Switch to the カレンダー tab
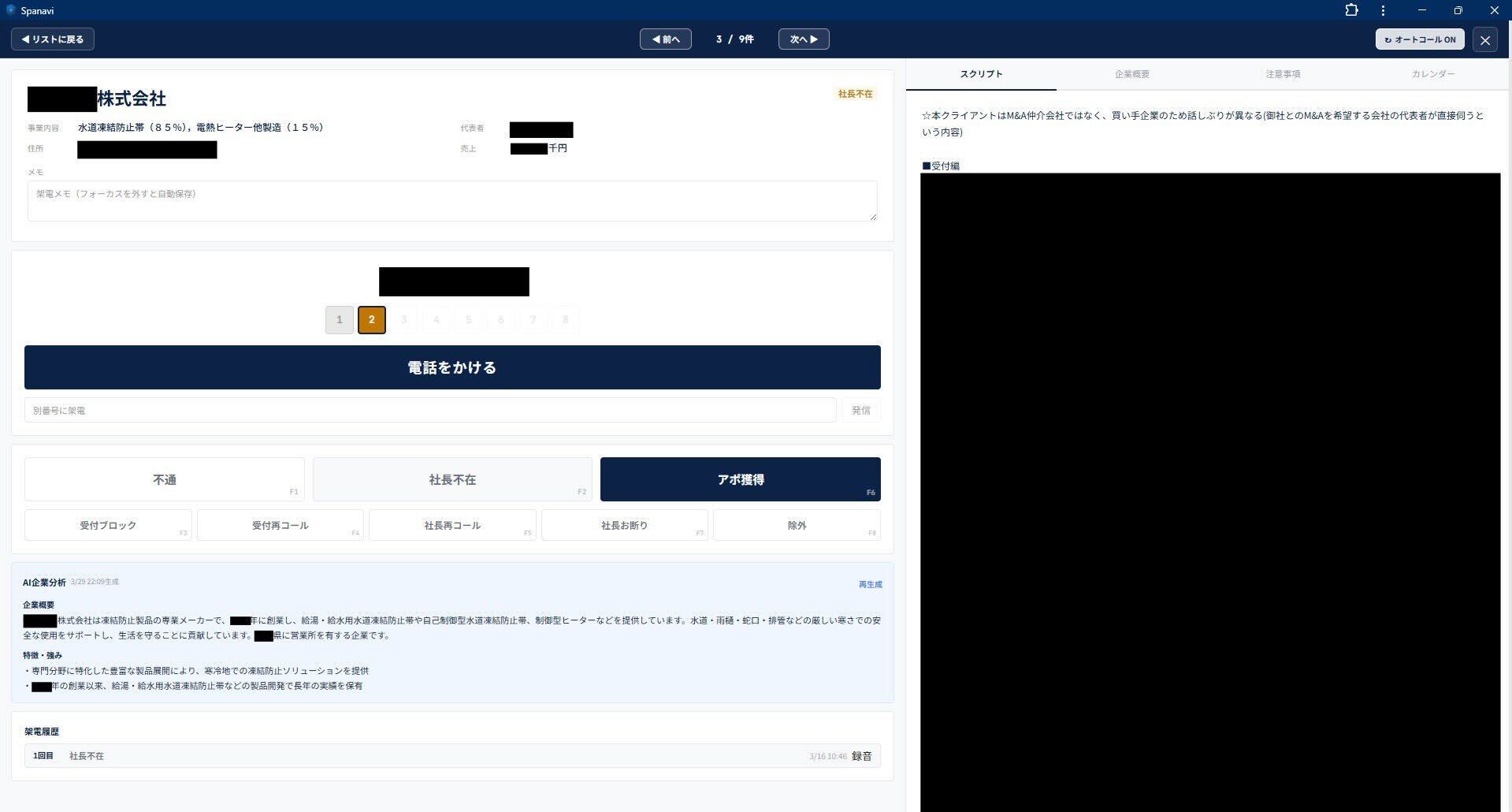 (1432, 73)
